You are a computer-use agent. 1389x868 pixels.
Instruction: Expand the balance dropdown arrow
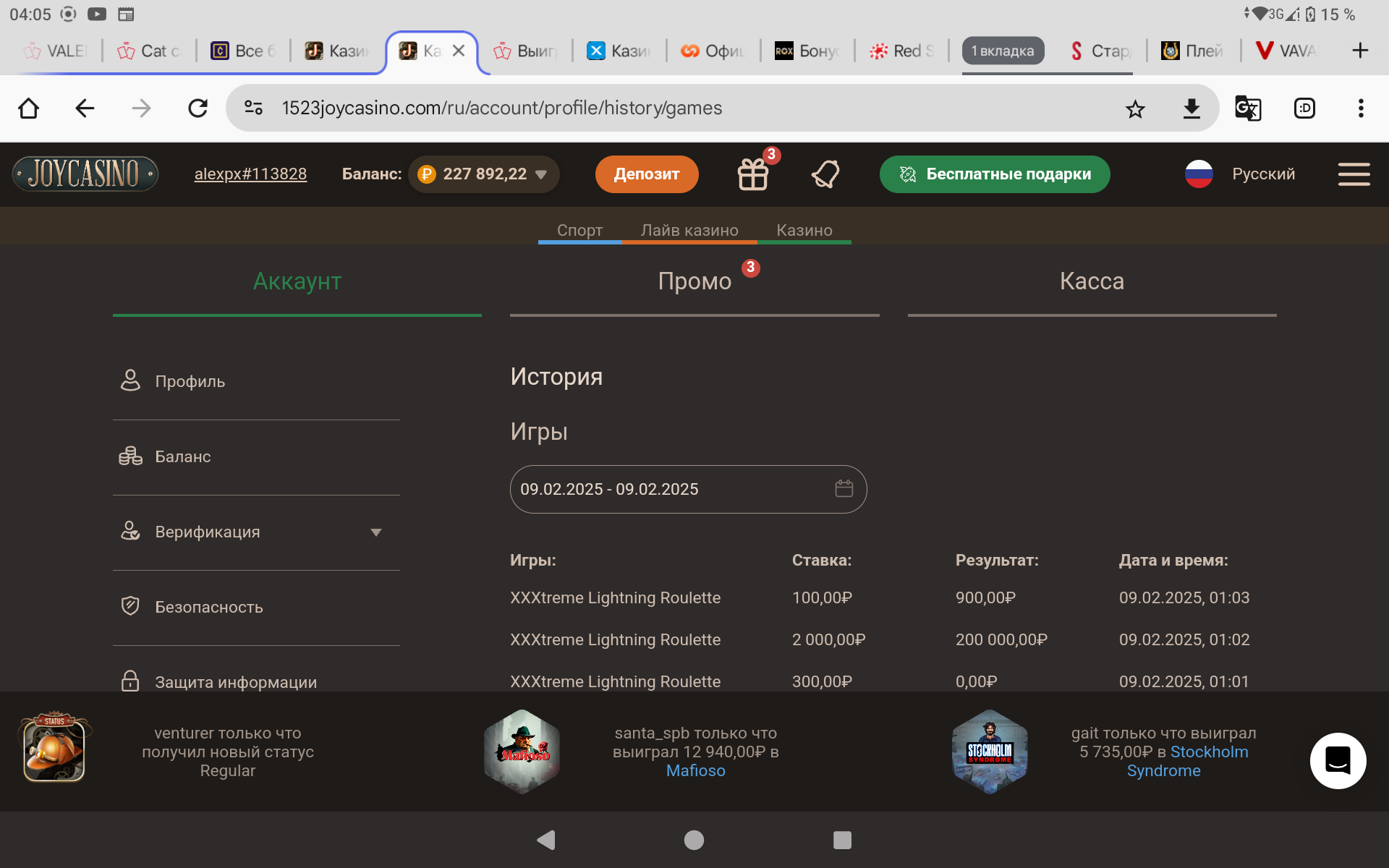click(541, 175)
